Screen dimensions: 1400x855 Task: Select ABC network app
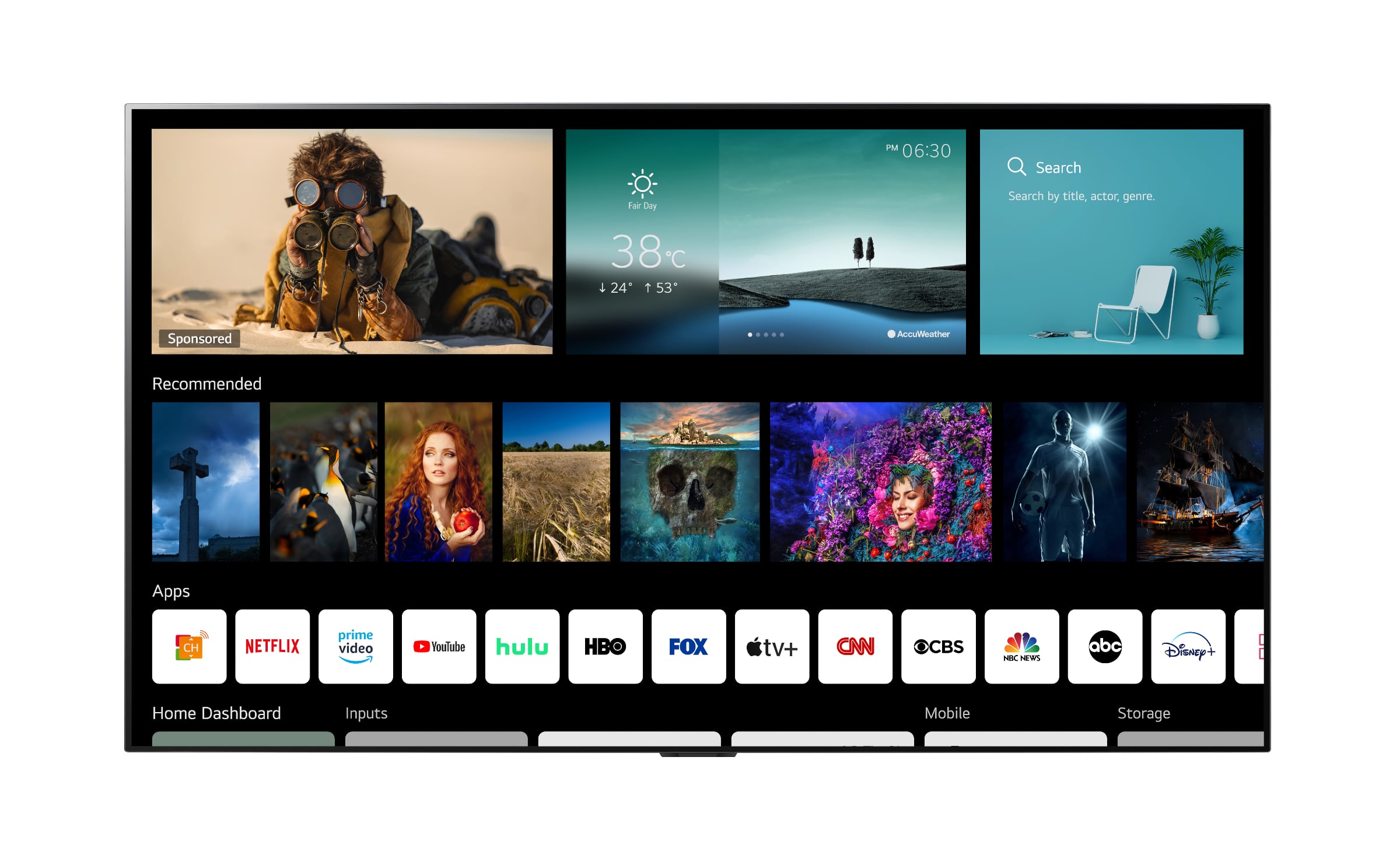[1100, 645]
